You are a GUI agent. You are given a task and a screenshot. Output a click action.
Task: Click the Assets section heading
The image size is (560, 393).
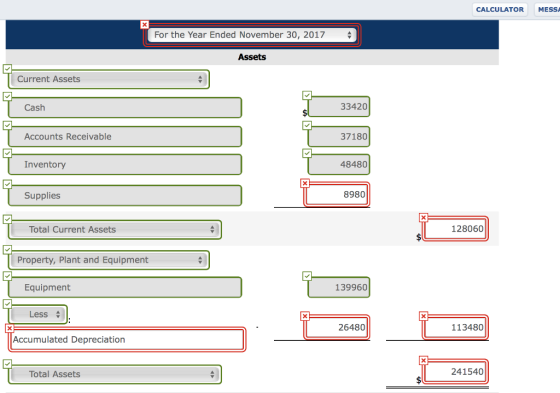[x=252, y=57]
